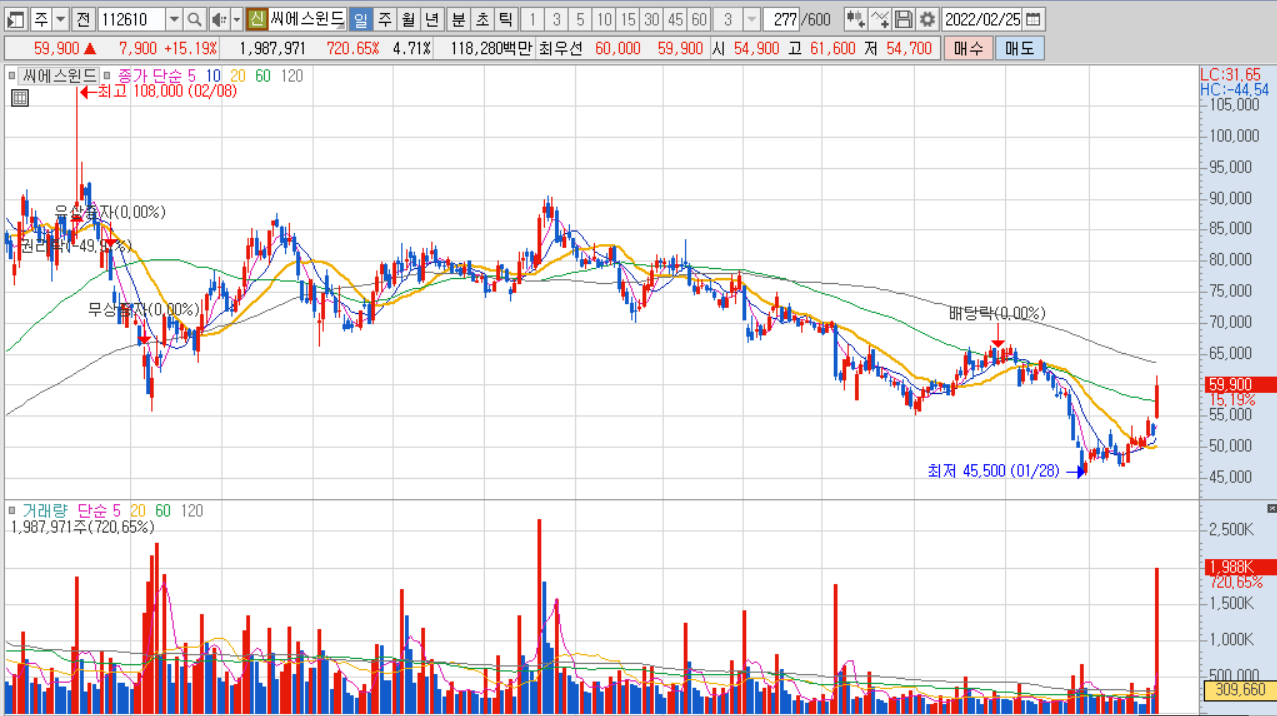Click the stock name field 씨에스윈드 in toolbar
Screen dimensions: 1277x716
307,19
